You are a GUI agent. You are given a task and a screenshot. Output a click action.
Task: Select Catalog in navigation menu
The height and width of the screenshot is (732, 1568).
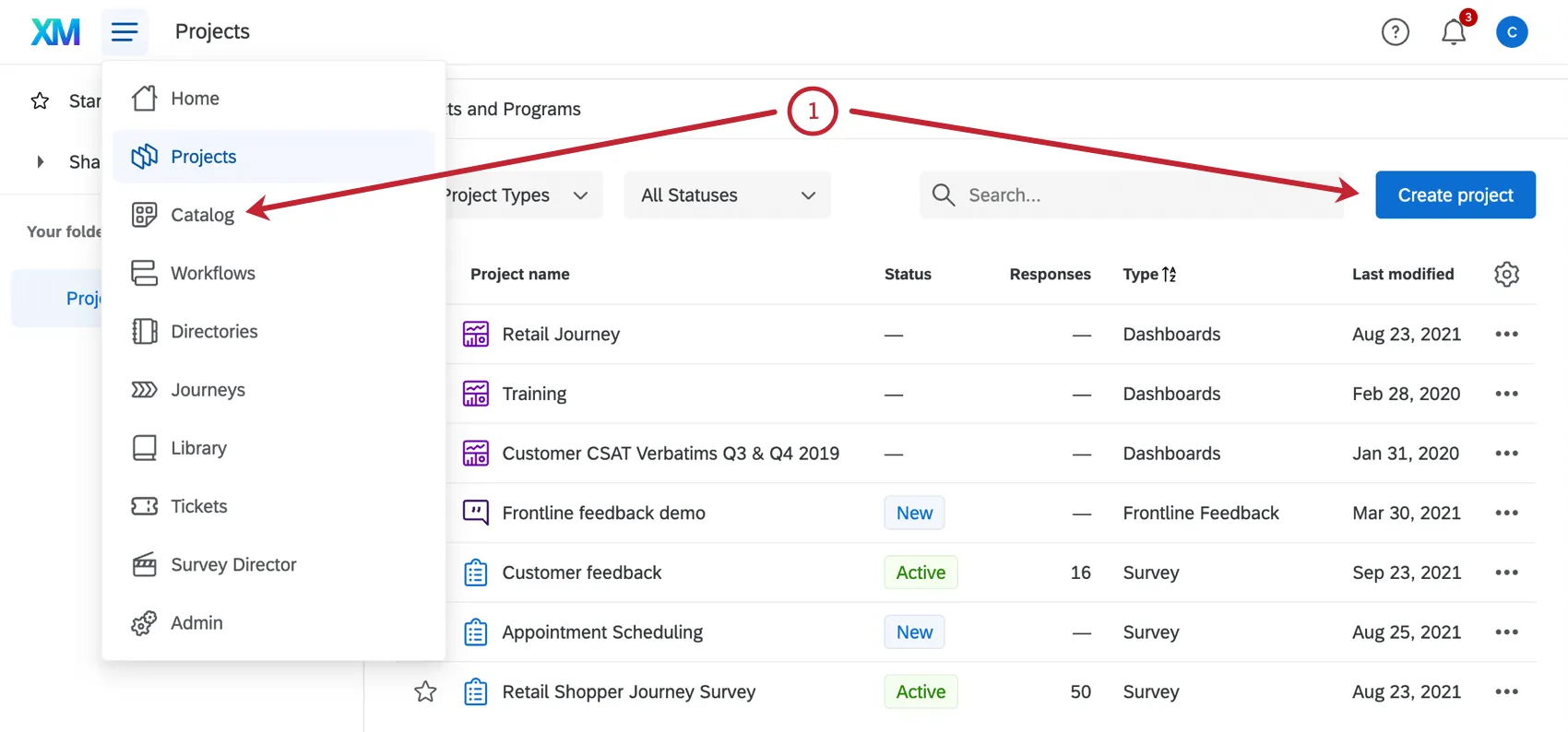point(203,215)
